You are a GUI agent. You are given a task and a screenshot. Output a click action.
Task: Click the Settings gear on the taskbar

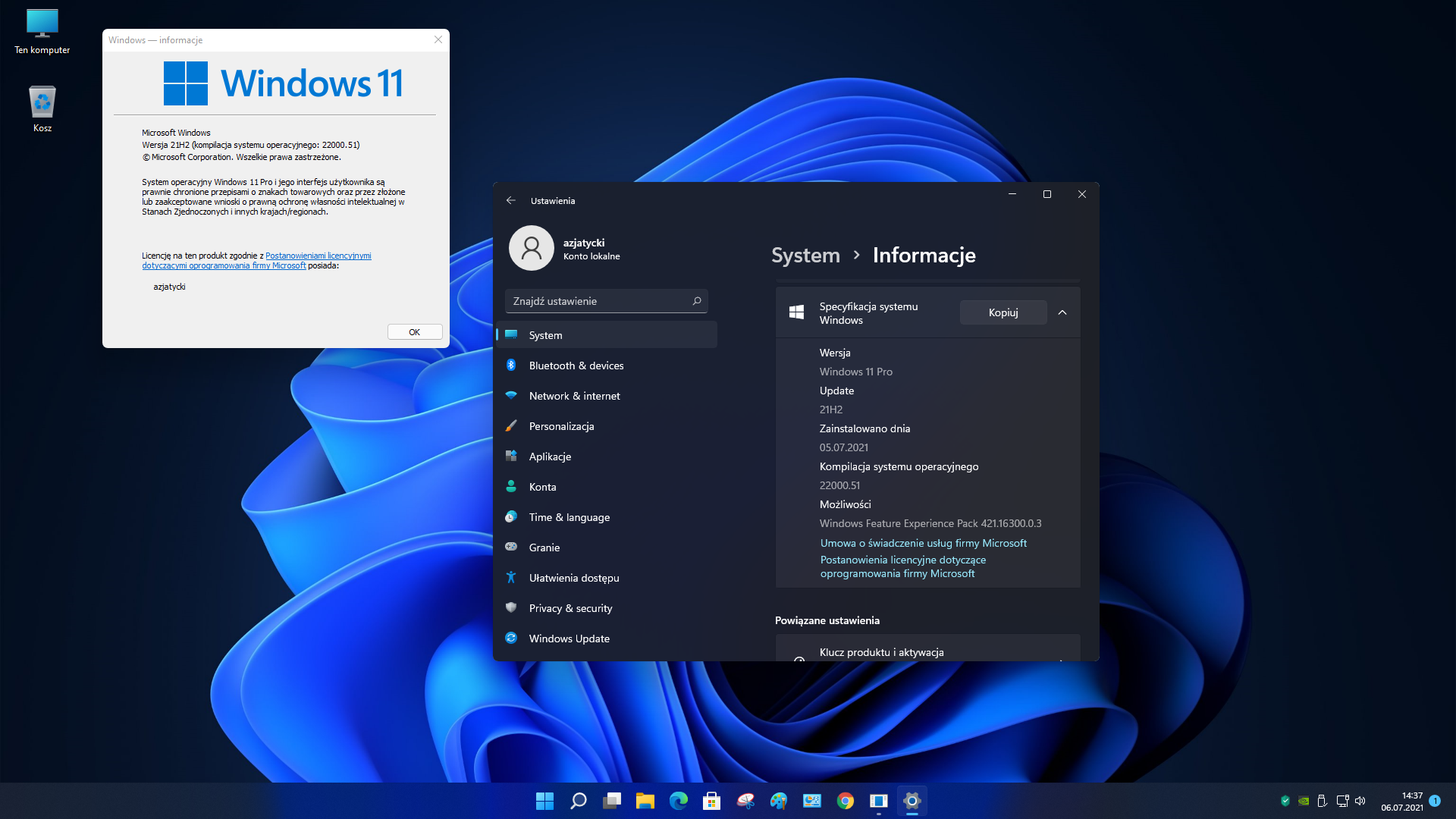912,801
